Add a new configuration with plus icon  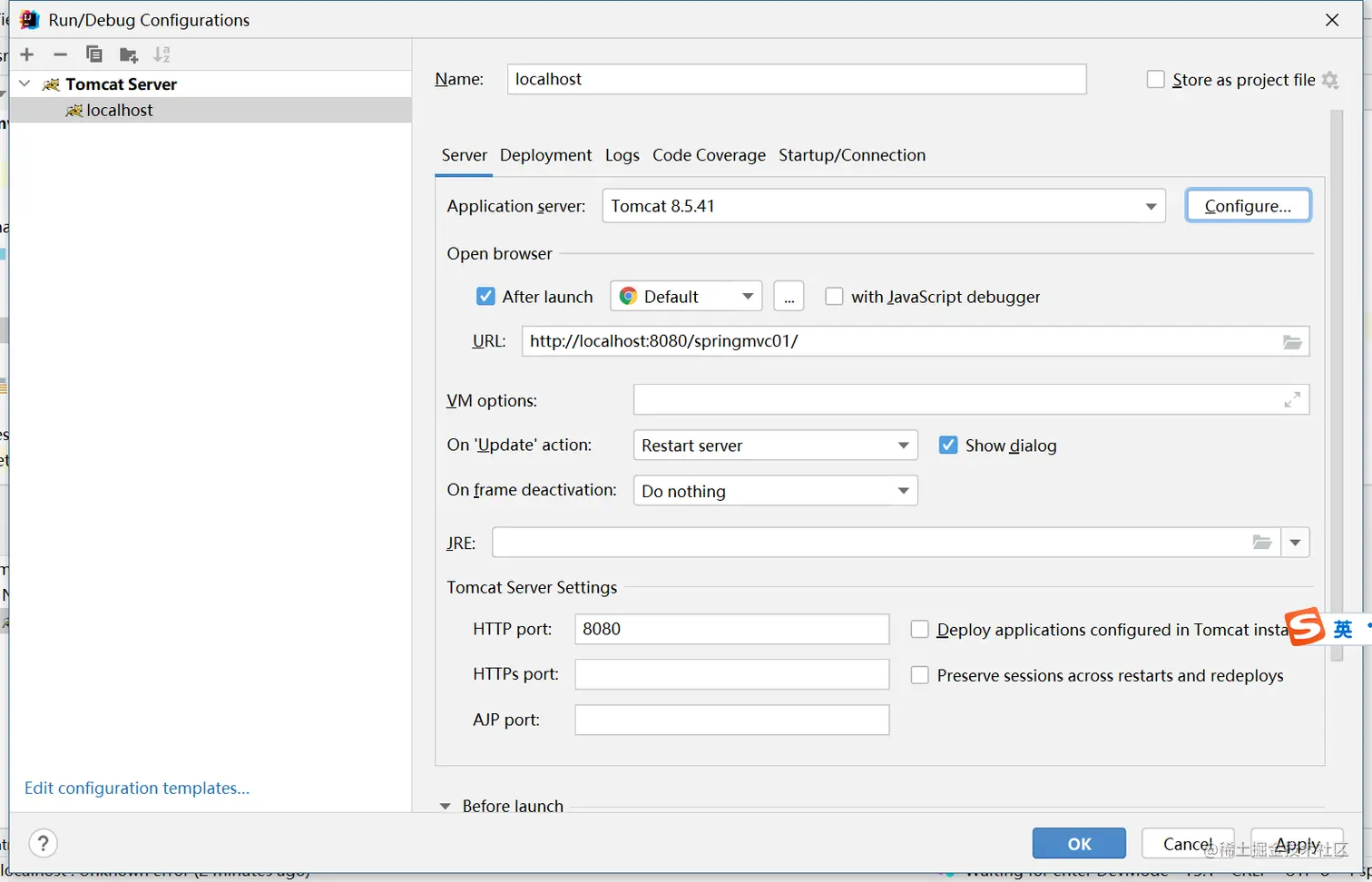point(27,54)
